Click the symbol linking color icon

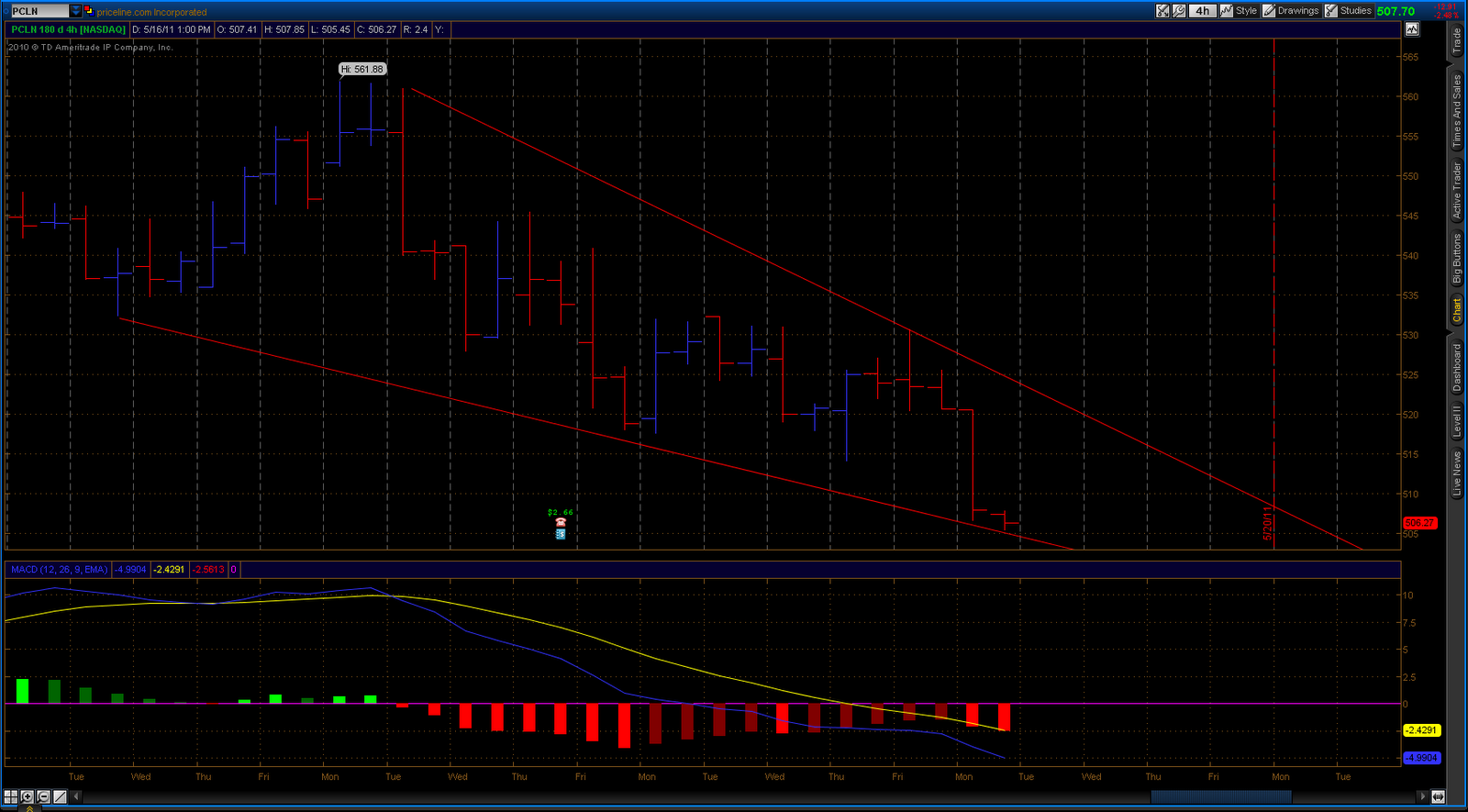click(x=88, y=10)
